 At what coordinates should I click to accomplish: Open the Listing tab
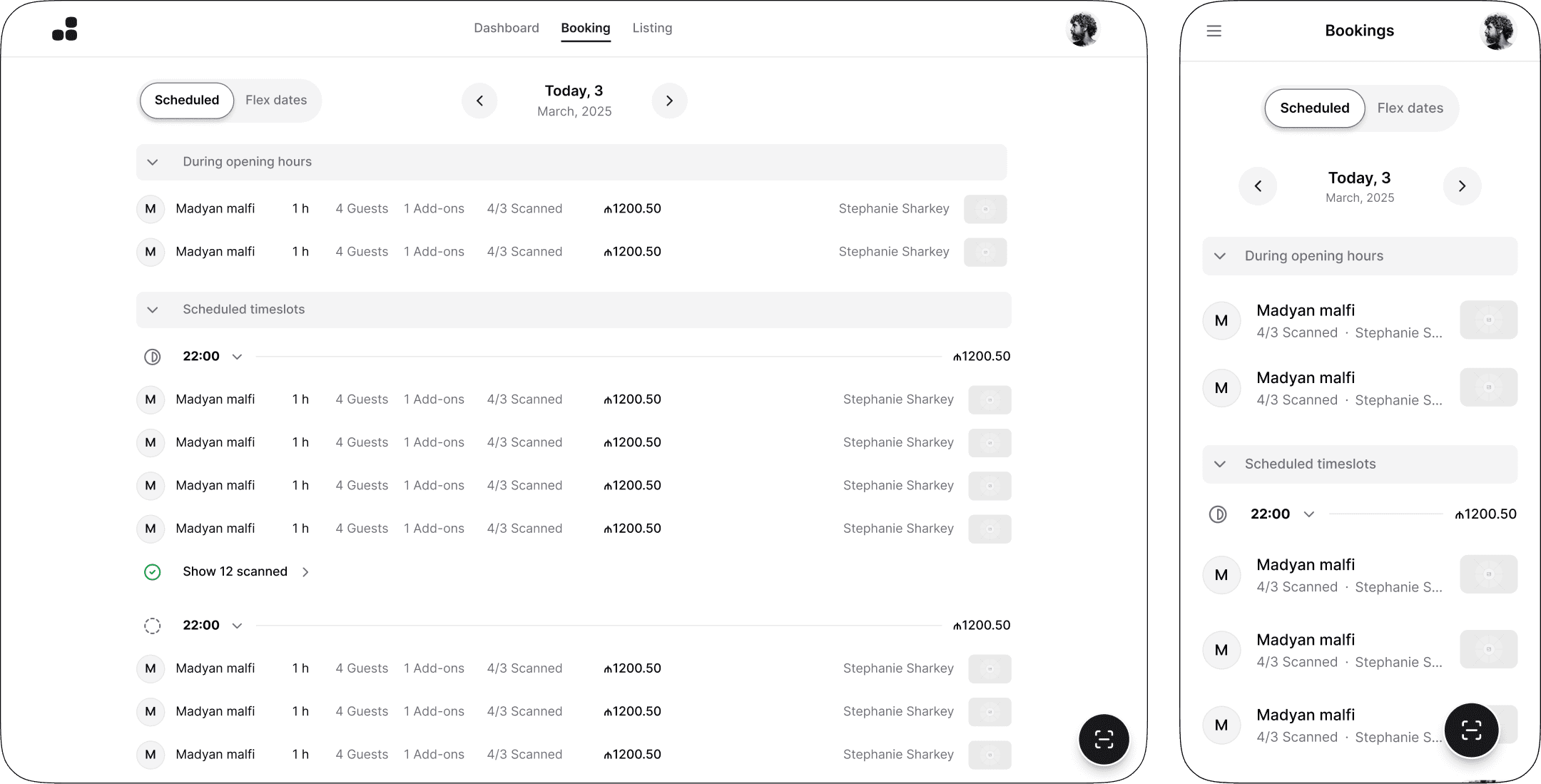pyautogui.click(x=651, y=28)
